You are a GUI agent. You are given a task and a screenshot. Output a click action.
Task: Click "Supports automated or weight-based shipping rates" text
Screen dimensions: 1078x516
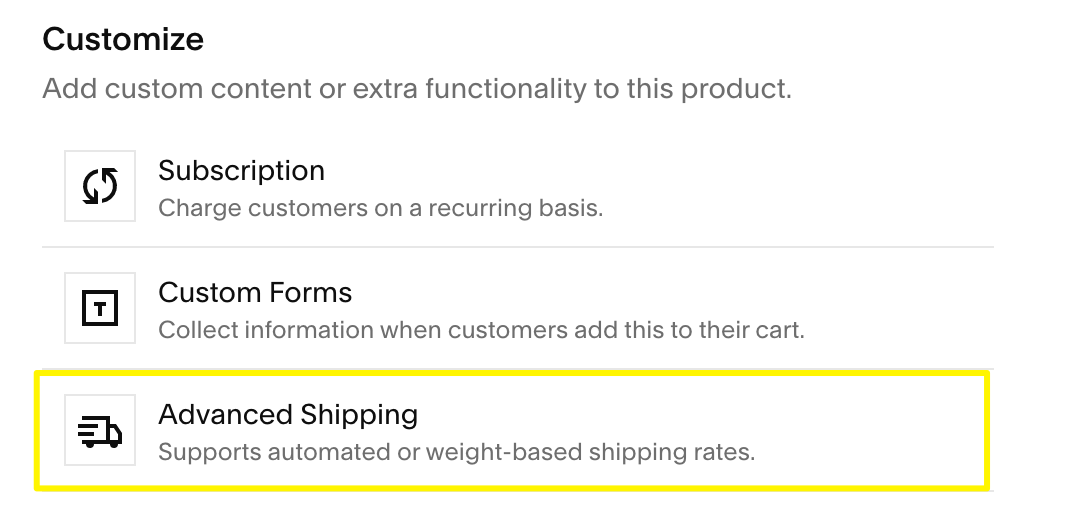[457, 452]
